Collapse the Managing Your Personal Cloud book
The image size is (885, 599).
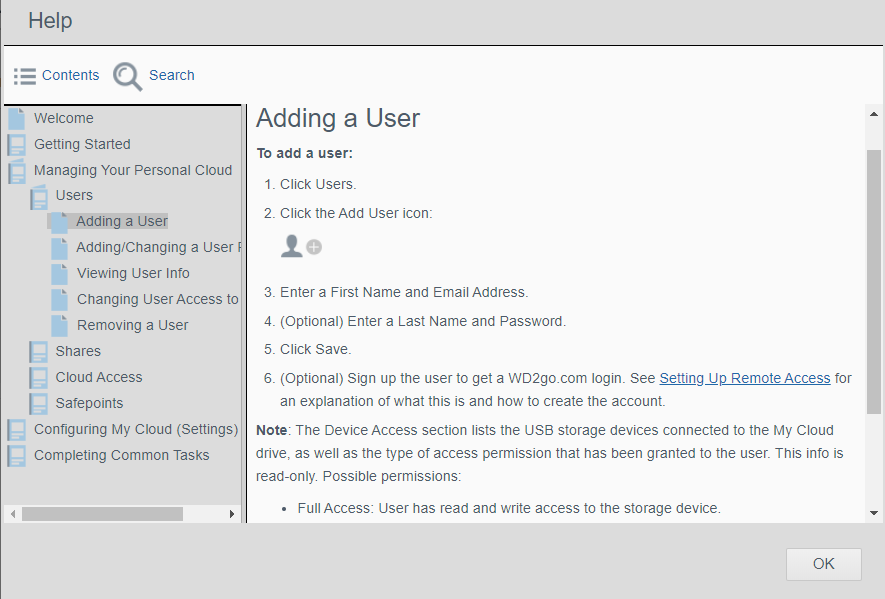coord(16,171)
